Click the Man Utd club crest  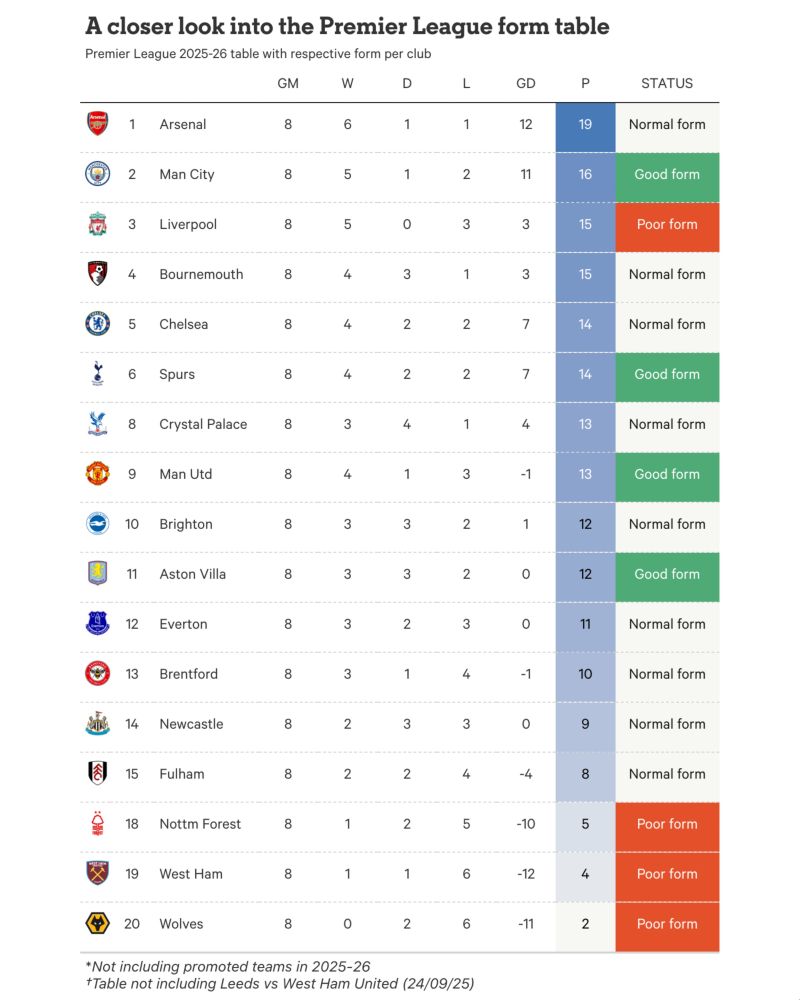pos(97,474)
